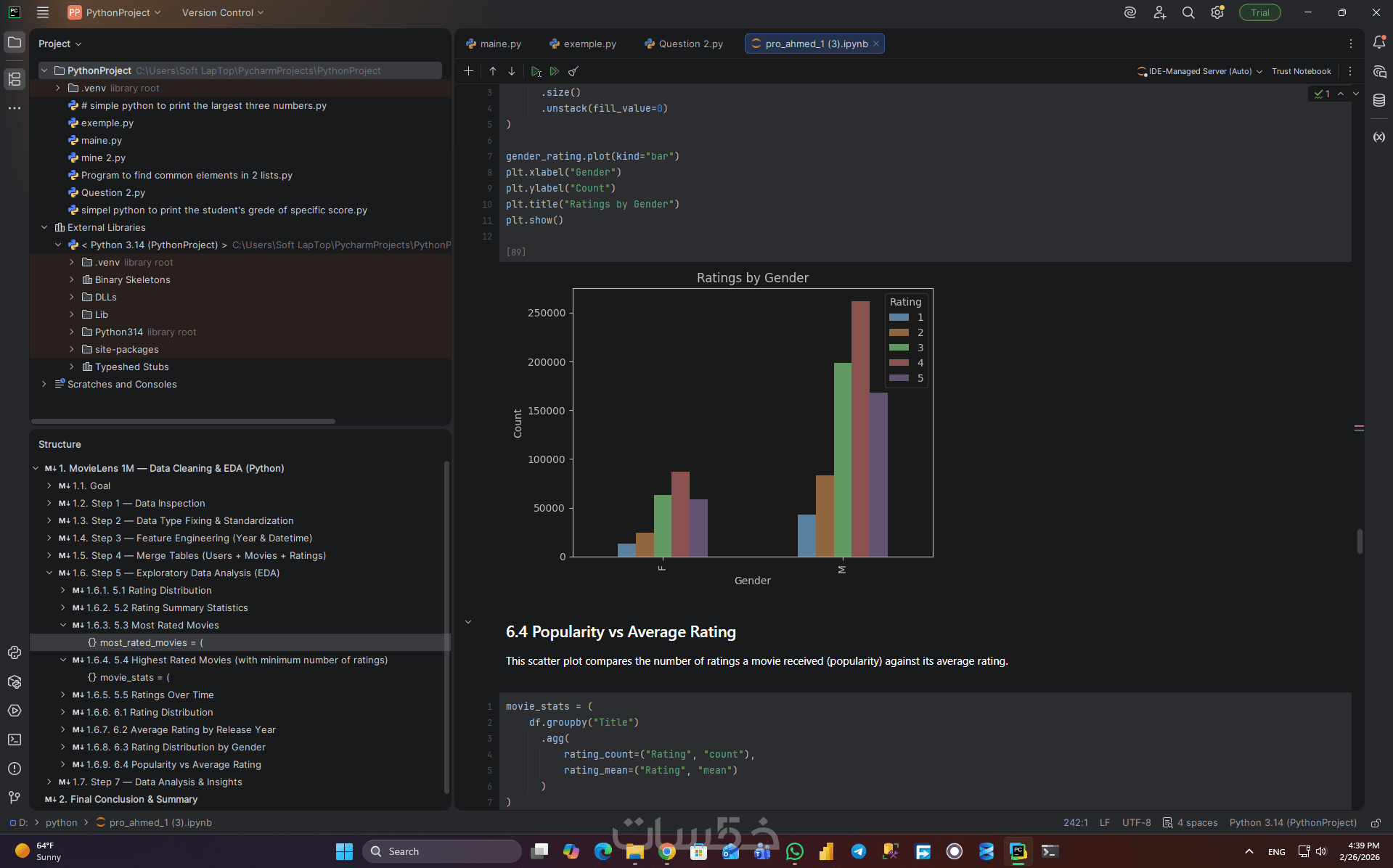
Task: Open the PythonProject project dropdown
Action: tap(115, 12)
